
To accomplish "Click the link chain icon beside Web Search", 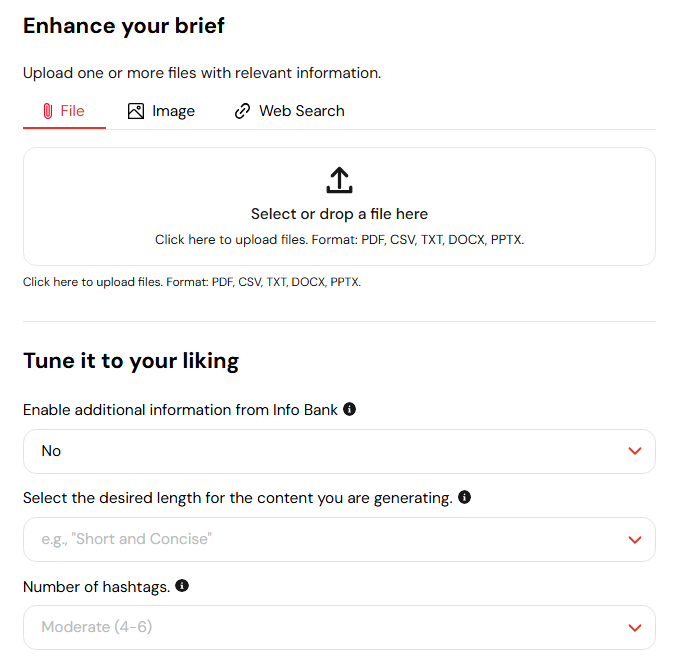I will pos(242,111).
